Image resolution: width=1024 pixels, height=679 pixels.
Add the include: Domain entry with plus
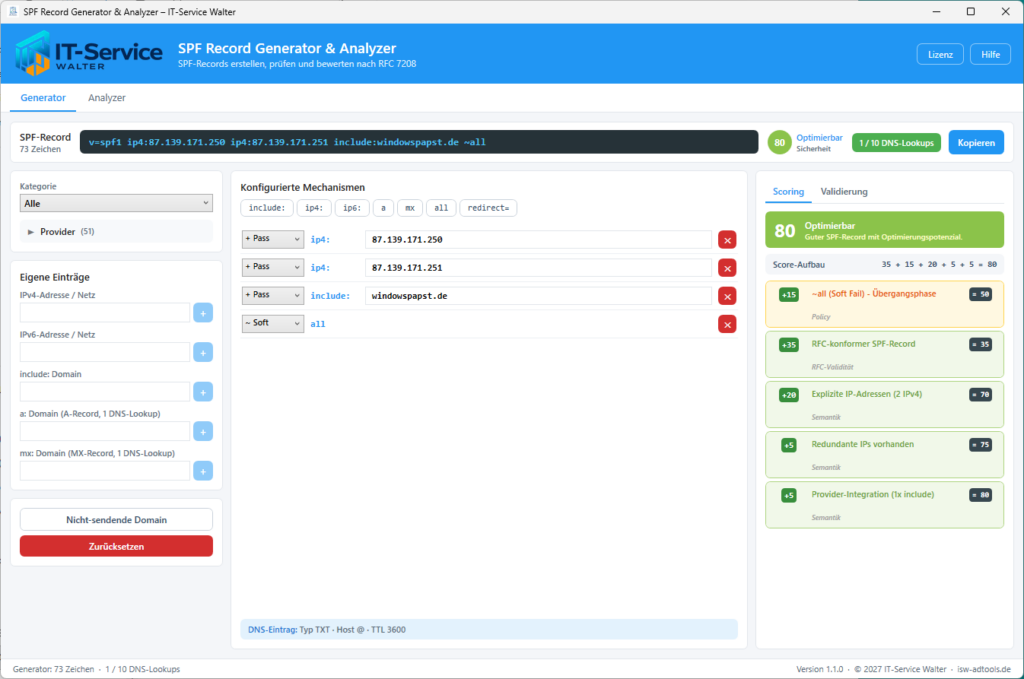click(x=203, y=392)
